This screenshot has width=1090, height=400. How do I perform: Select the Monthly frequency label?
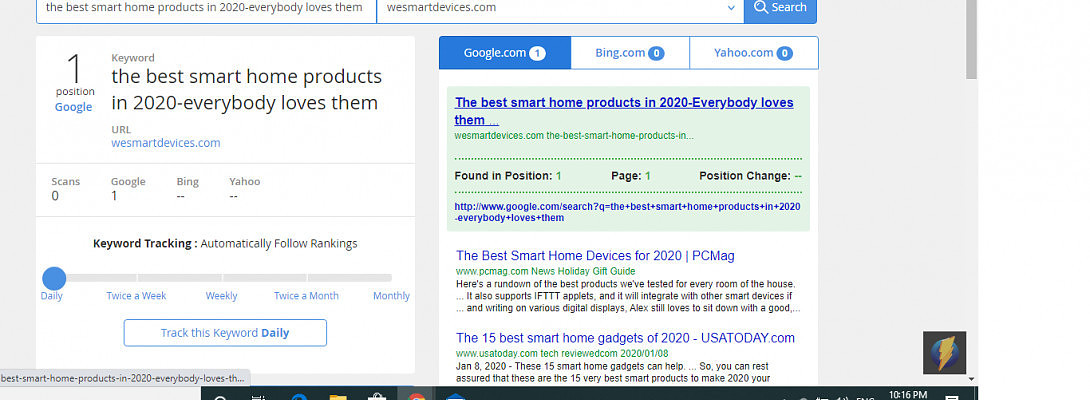[391, 296]
